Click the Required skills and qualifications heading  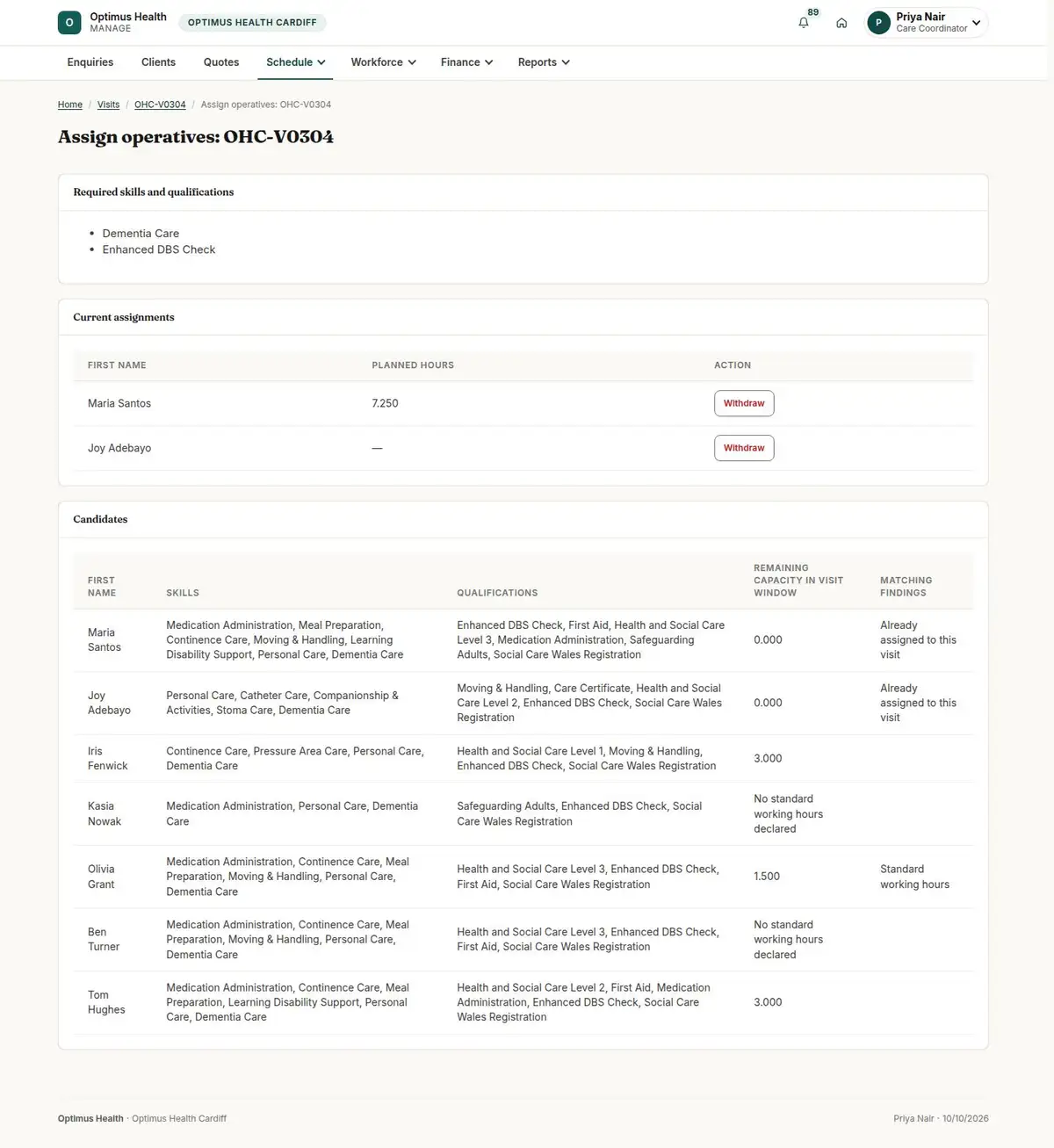154,191
